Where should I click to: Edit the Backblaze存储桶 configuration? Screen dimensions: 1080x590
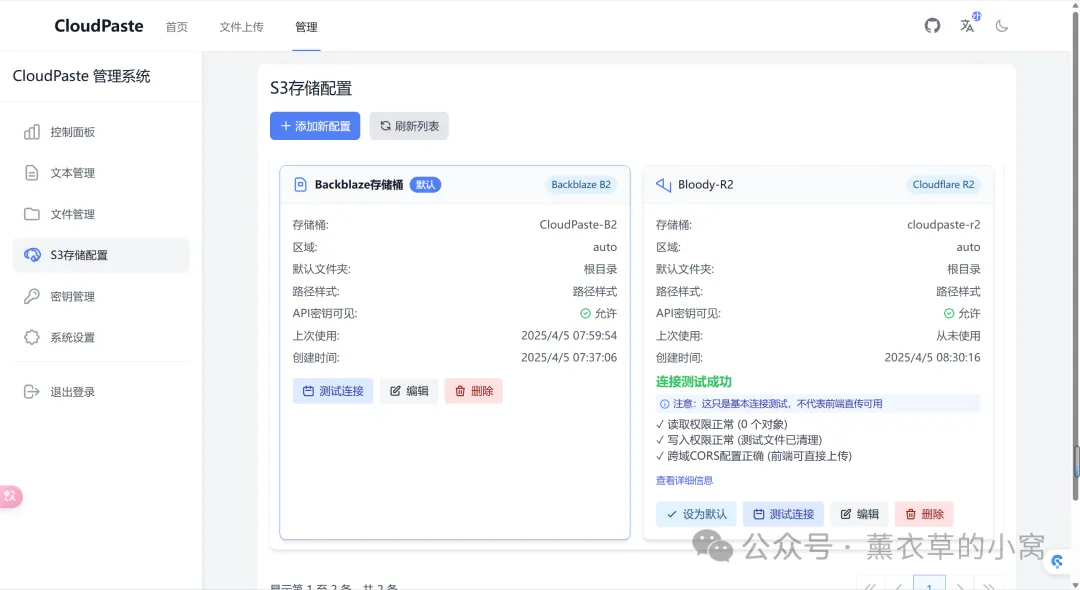409,391
